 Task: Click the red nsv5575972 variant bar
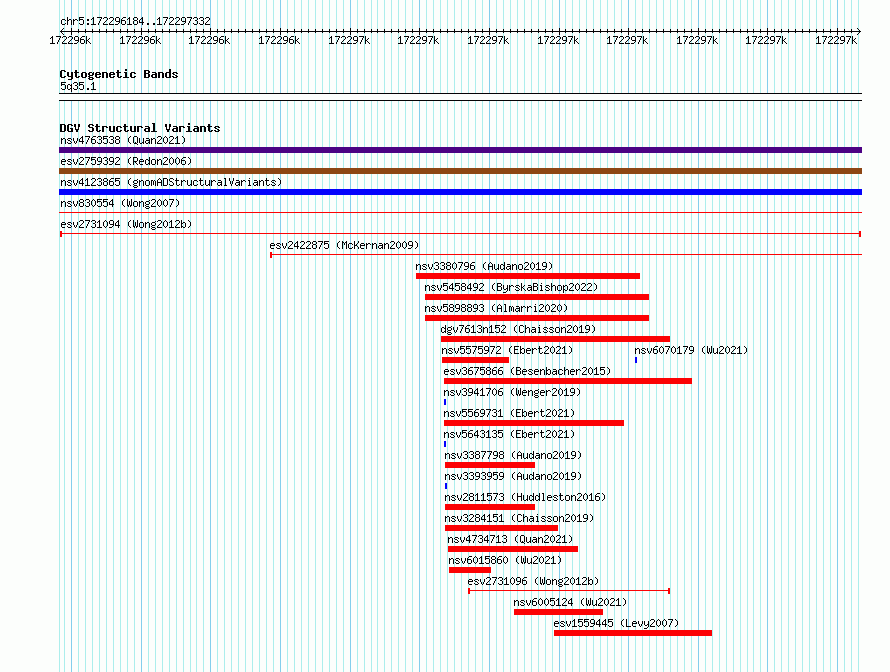(476, 360)
